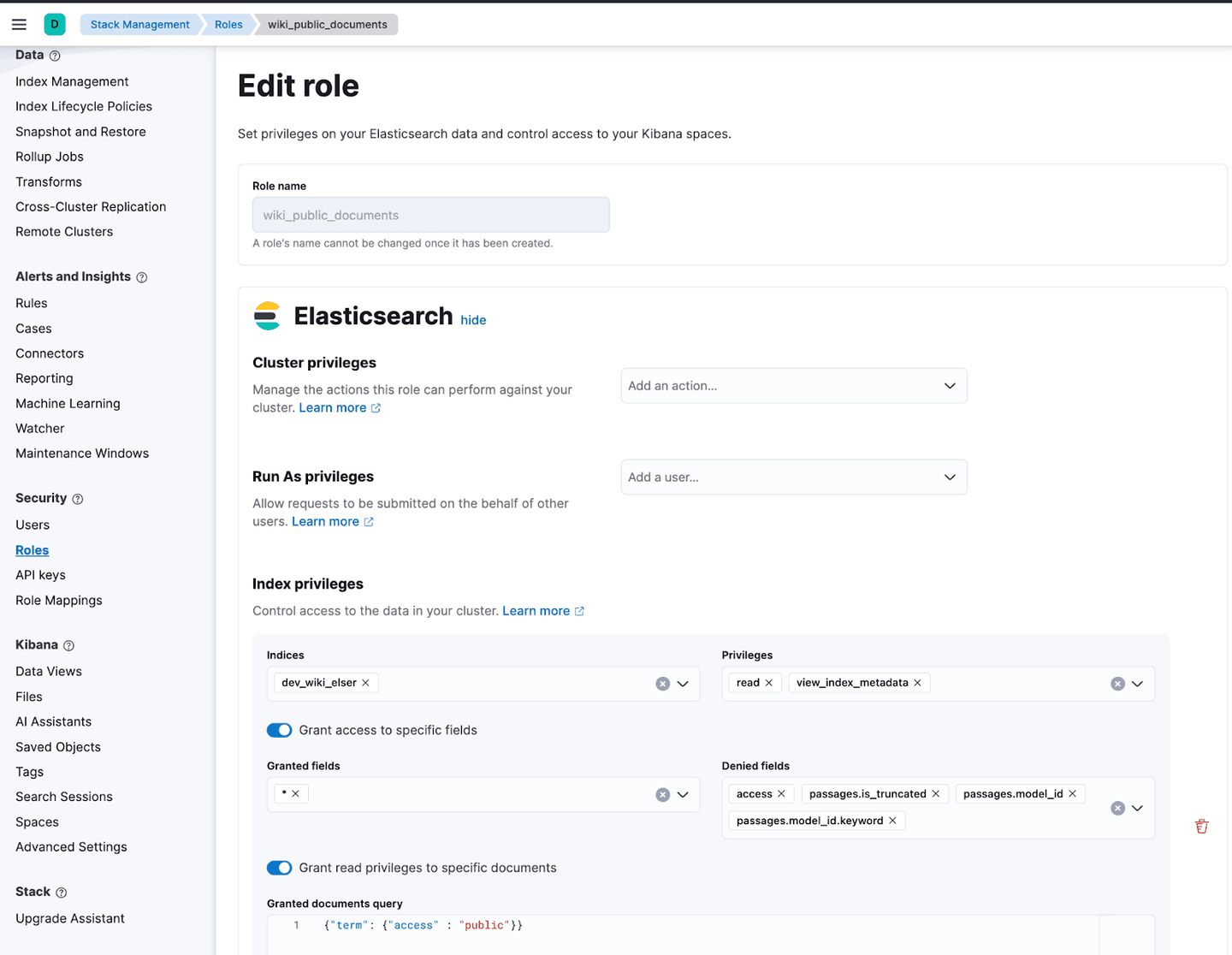Expand the Denied fields dropdown arrow
1232x955 pixels.
tap(1137, 808)
